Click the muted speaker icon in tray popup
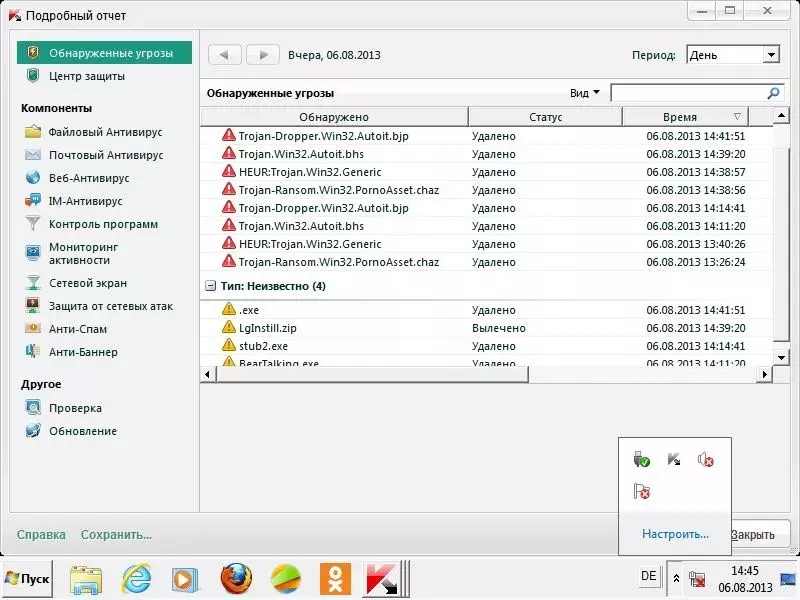The height and width of the screenshot is (600, 800). point(706,460)
